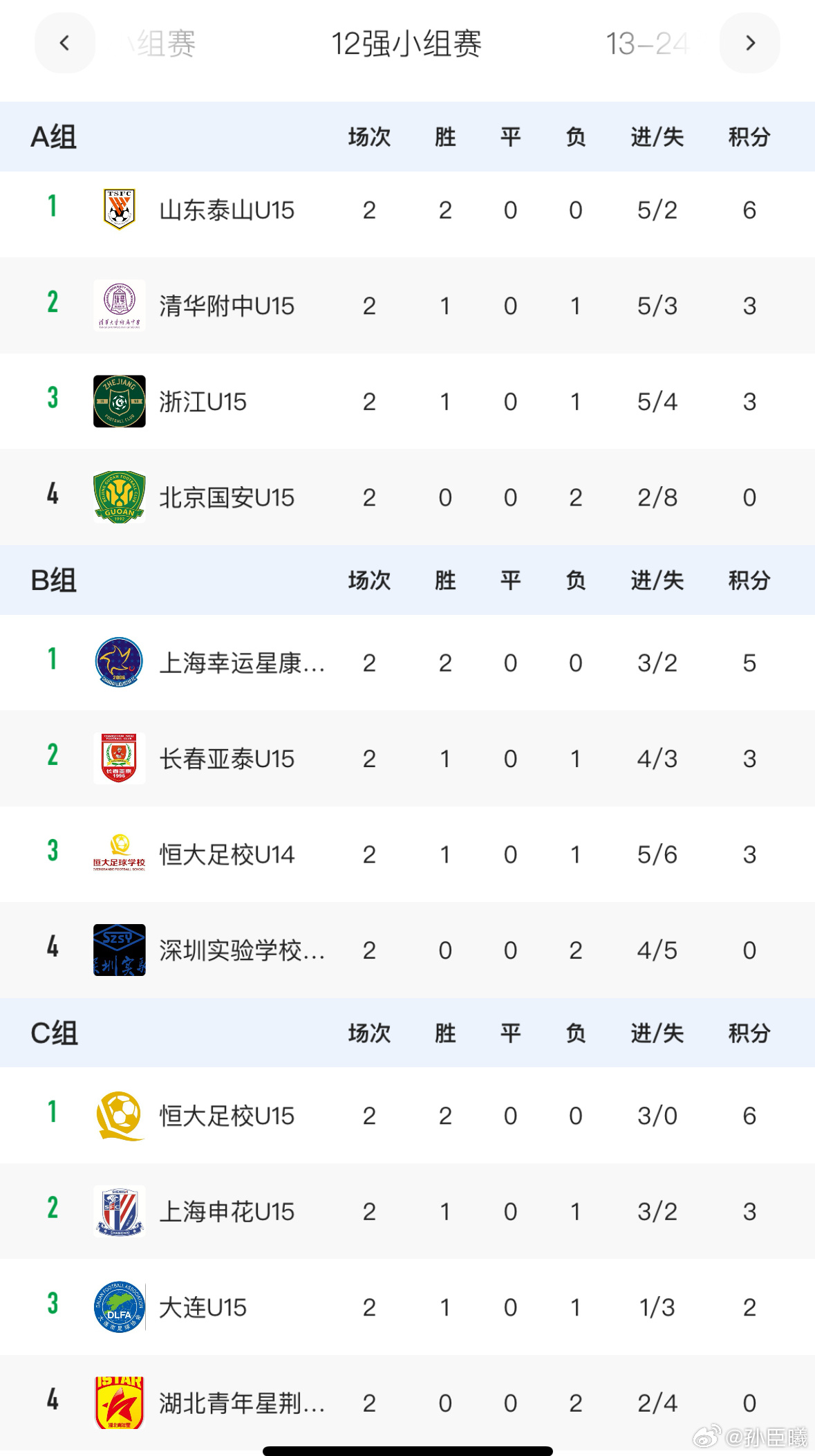This screenshot has height=1456, width=815.
Task: Tap the partially hidden 组赛 tab on left
Action: 162,44
